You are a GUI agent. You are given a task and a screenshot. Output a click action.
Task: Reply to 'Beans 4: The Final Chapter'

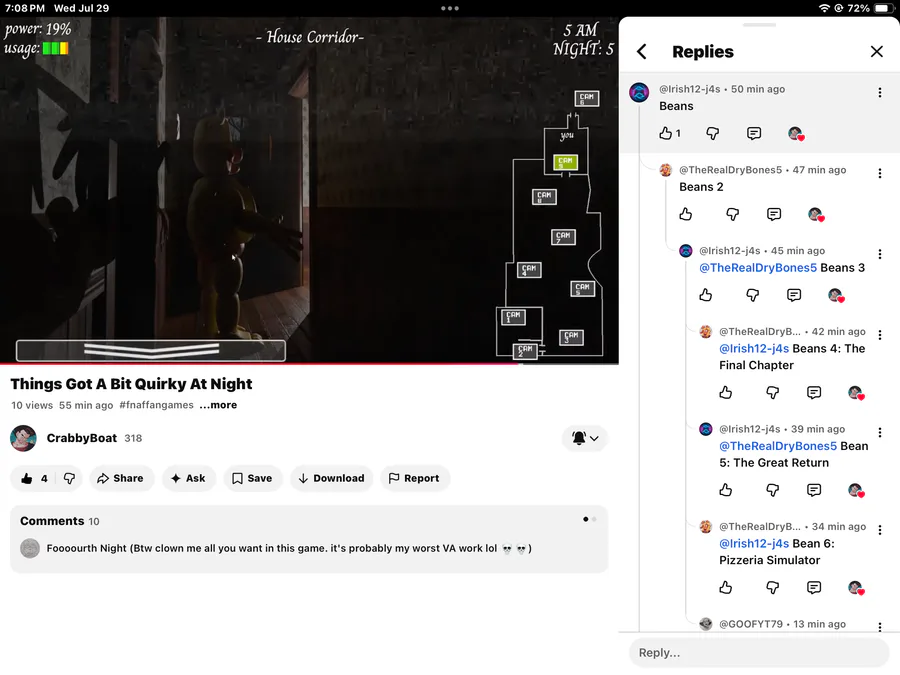(814, 393)
